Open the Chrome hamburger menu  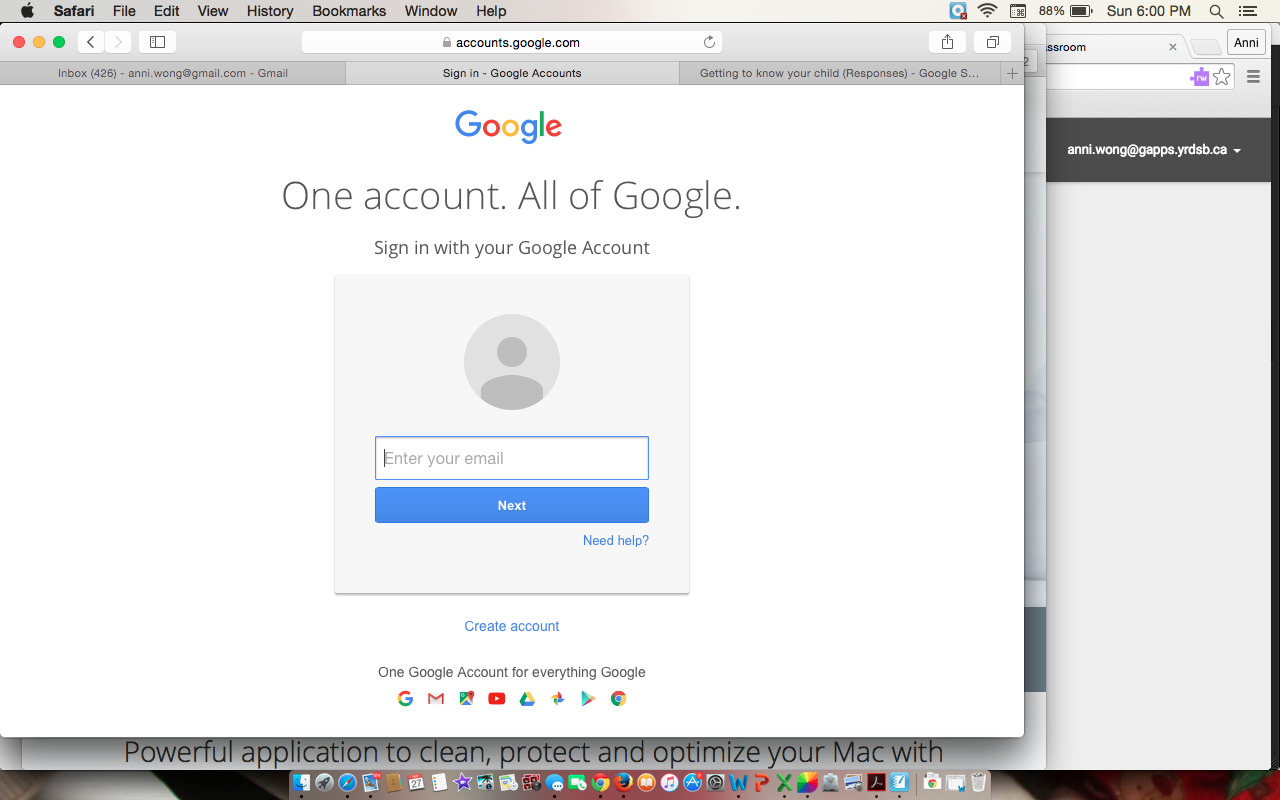(1254, 77)
